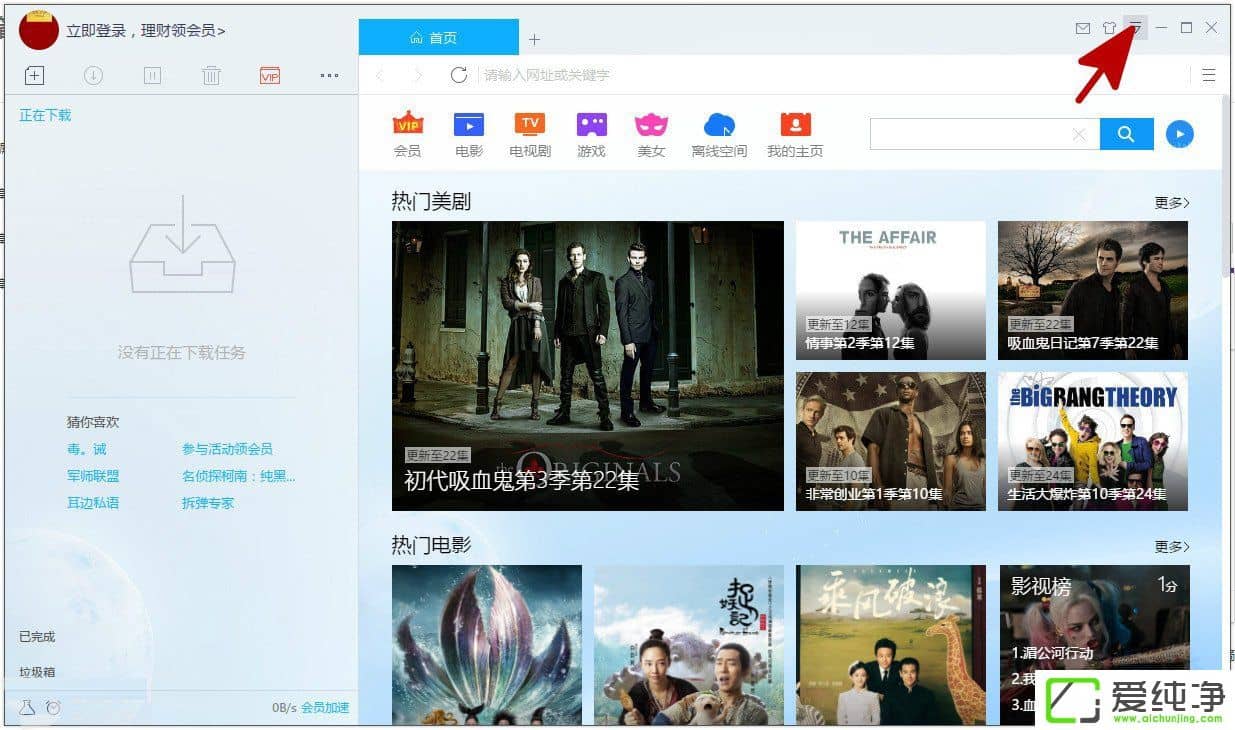This screenshot has height=730, width=1235.
Task: Open the lab flask icon at bottom
Action: click(x=27, y=708)
